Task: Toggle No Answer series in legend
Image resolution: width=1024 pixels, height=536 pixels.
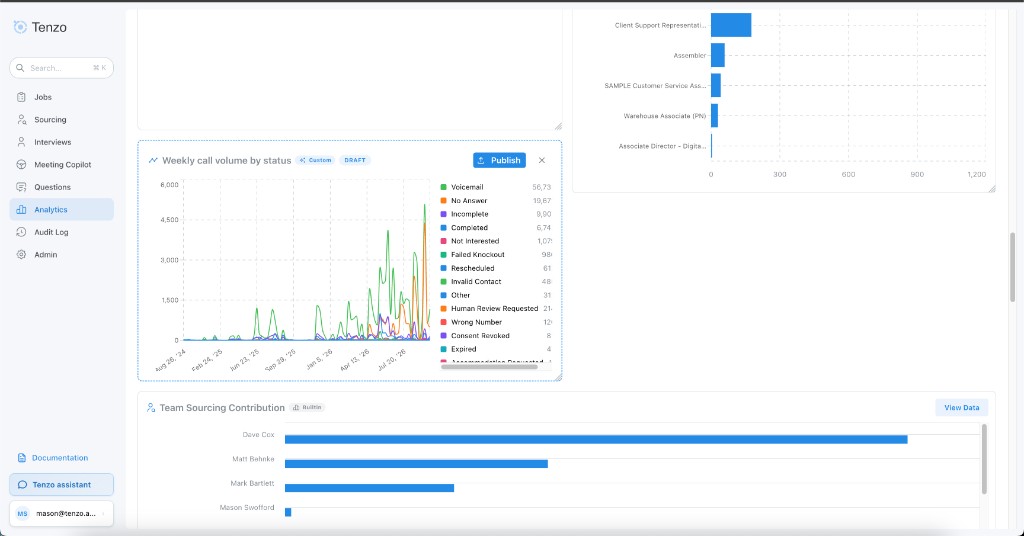Action: point(469,201)
